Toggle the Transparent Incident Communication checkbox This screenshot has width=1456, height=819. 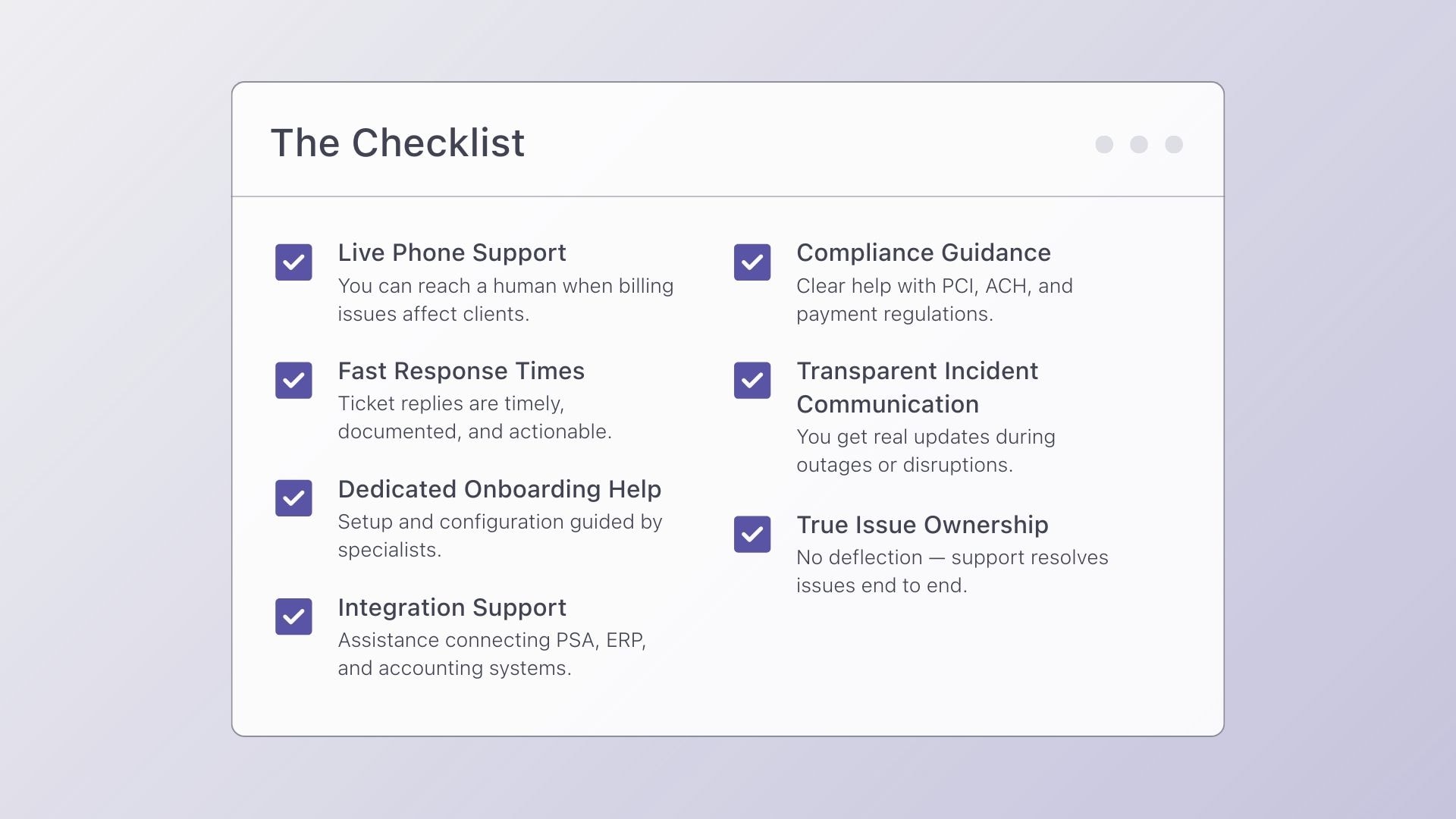[x=752, y=381]
